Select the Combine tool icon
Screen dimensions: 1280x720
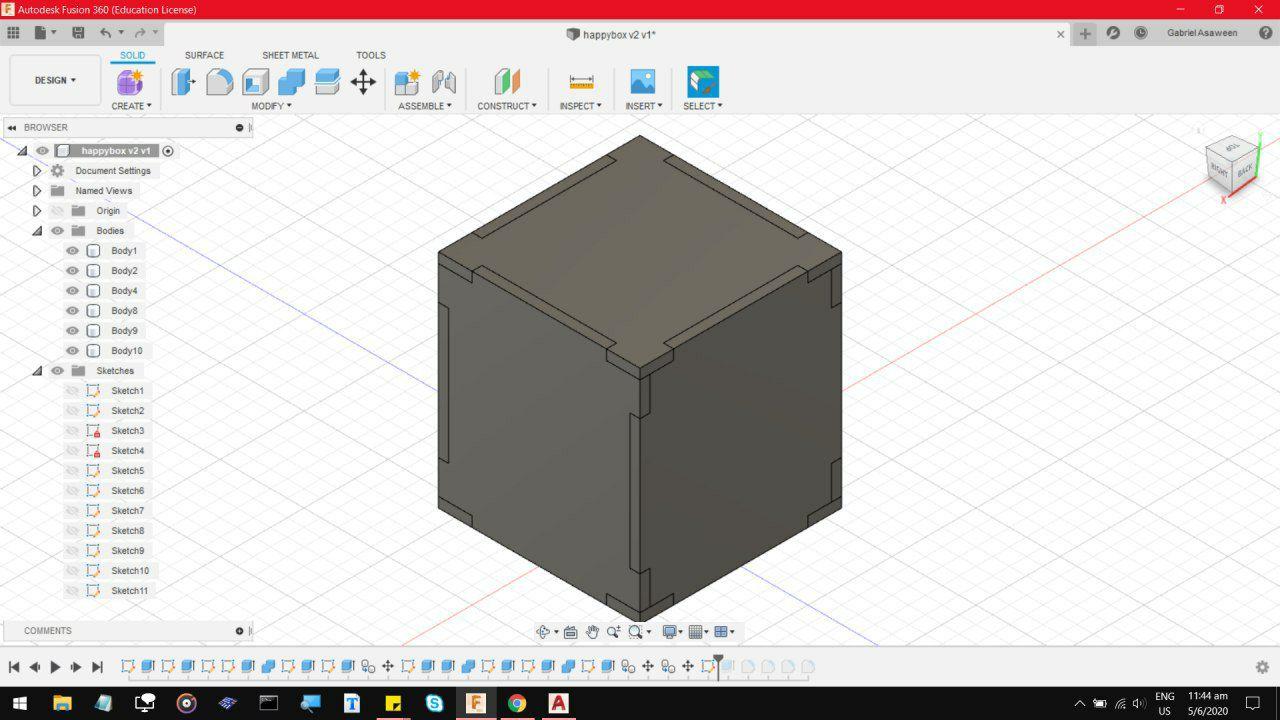(291, 82)
